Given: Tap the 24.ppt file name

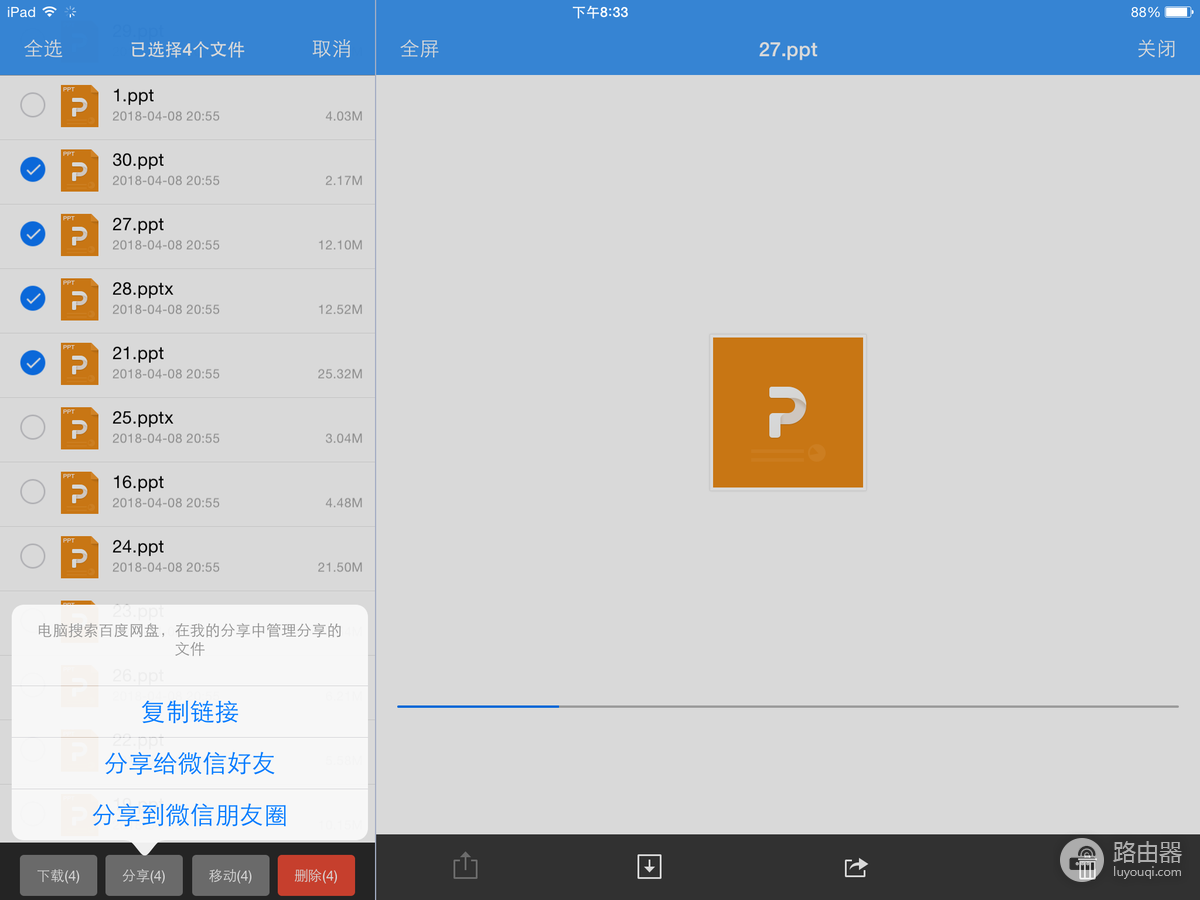Looking at the screenshot, I should [138, 547].
